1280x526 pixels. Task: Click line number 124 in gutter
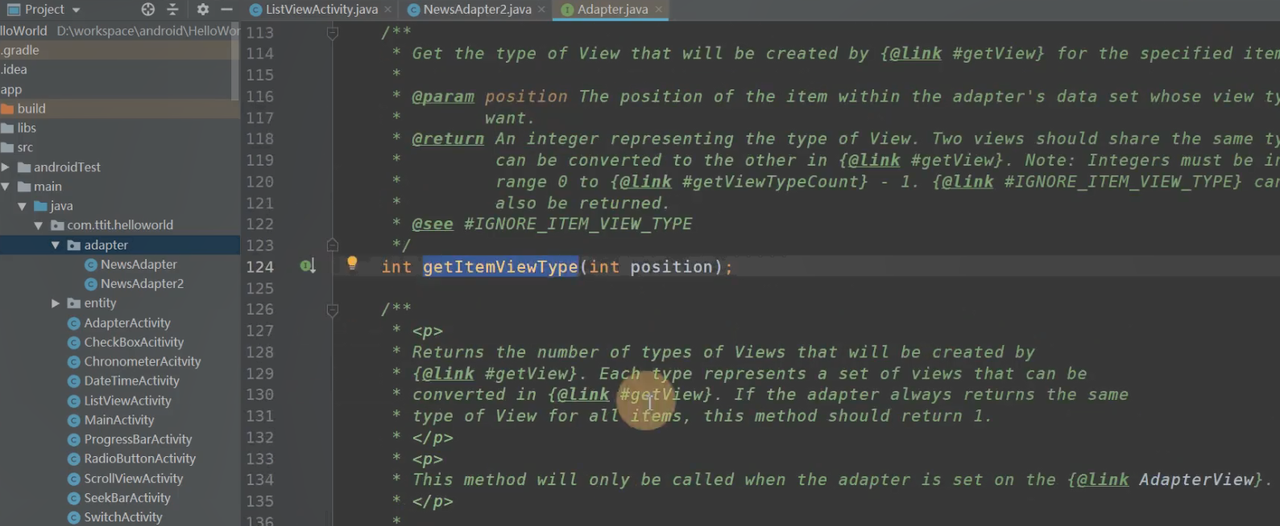tap(259, 267)
